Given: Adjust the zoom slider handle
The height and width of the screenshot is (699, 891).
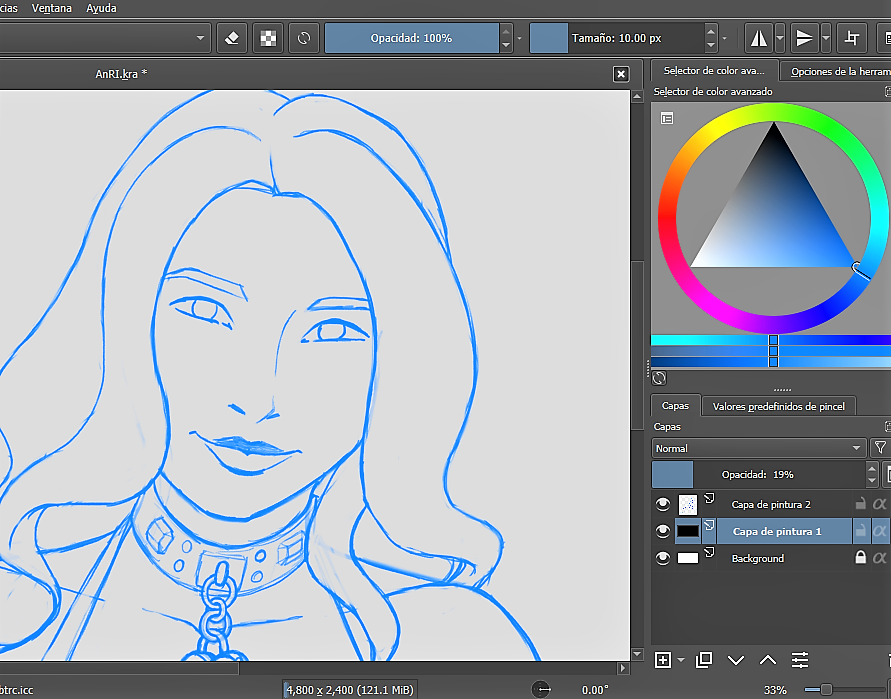Looking at the screenshot, I should point(826,690).
